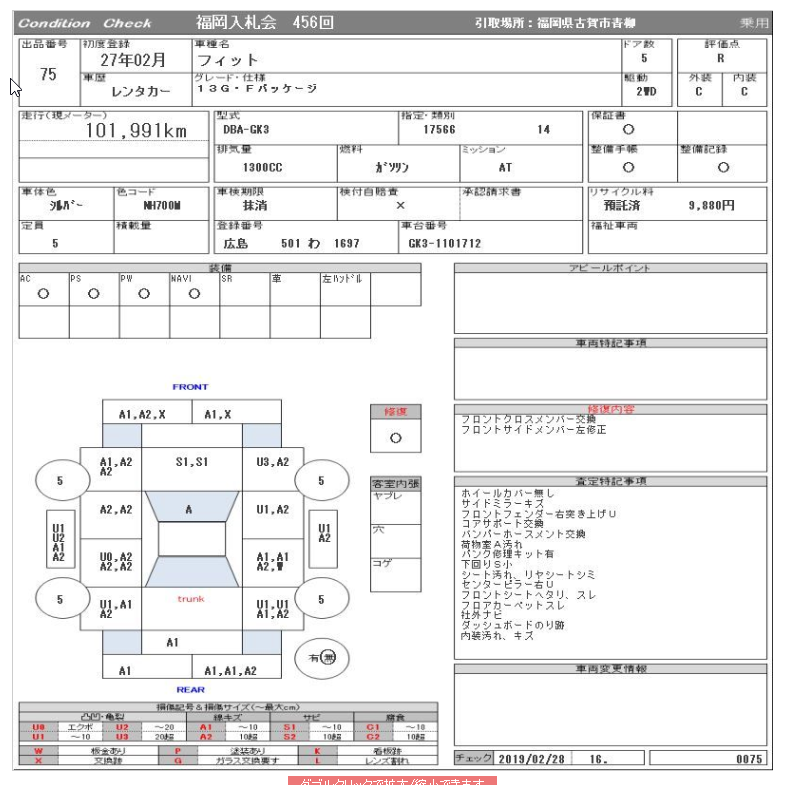Click the door panel marked U0,A2 A2,A2
The image size is (808, 785).
pos(117,562)
